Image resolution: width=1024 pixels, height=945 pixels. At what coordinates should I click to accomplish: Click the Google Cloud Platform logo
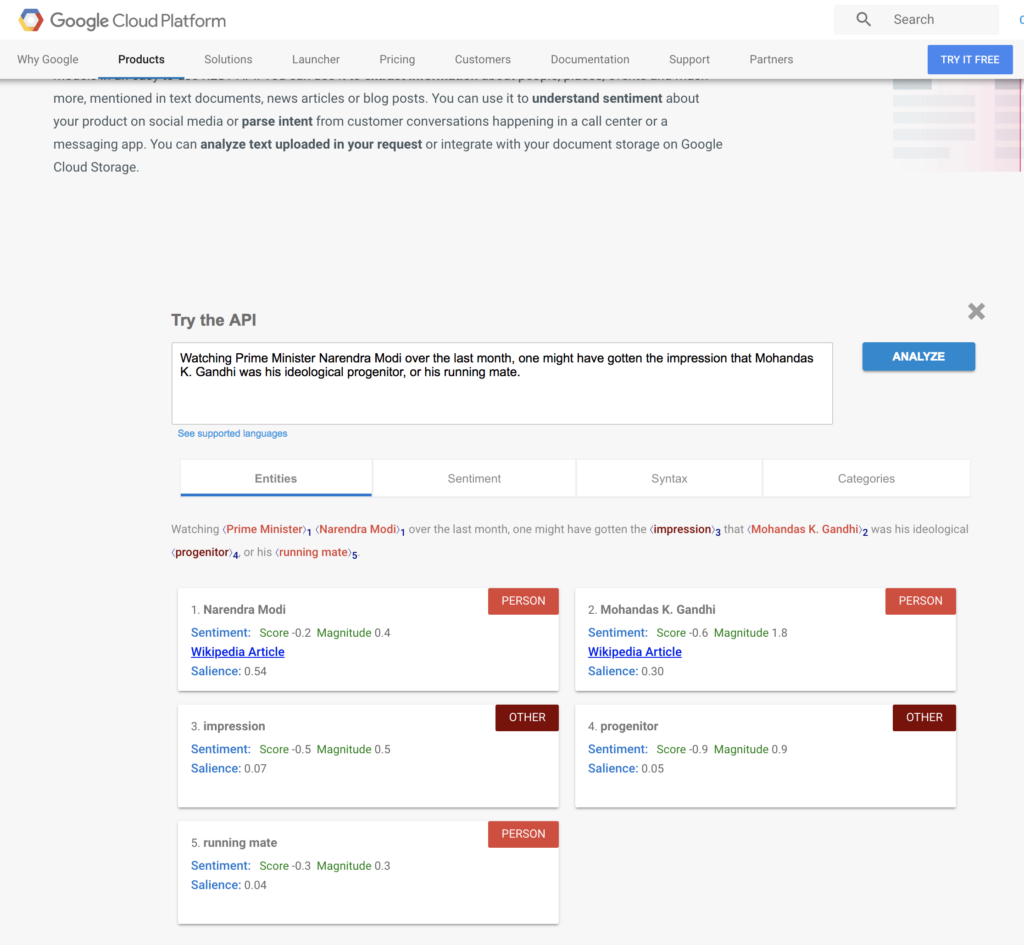(x=122, y=20)
